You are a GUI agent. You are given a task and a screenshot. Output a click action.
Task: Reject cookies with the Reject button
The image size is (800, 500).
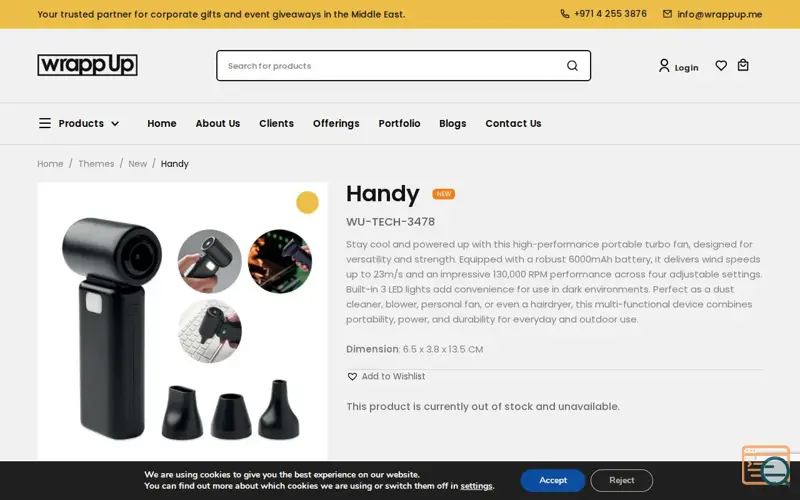(621, 480)
